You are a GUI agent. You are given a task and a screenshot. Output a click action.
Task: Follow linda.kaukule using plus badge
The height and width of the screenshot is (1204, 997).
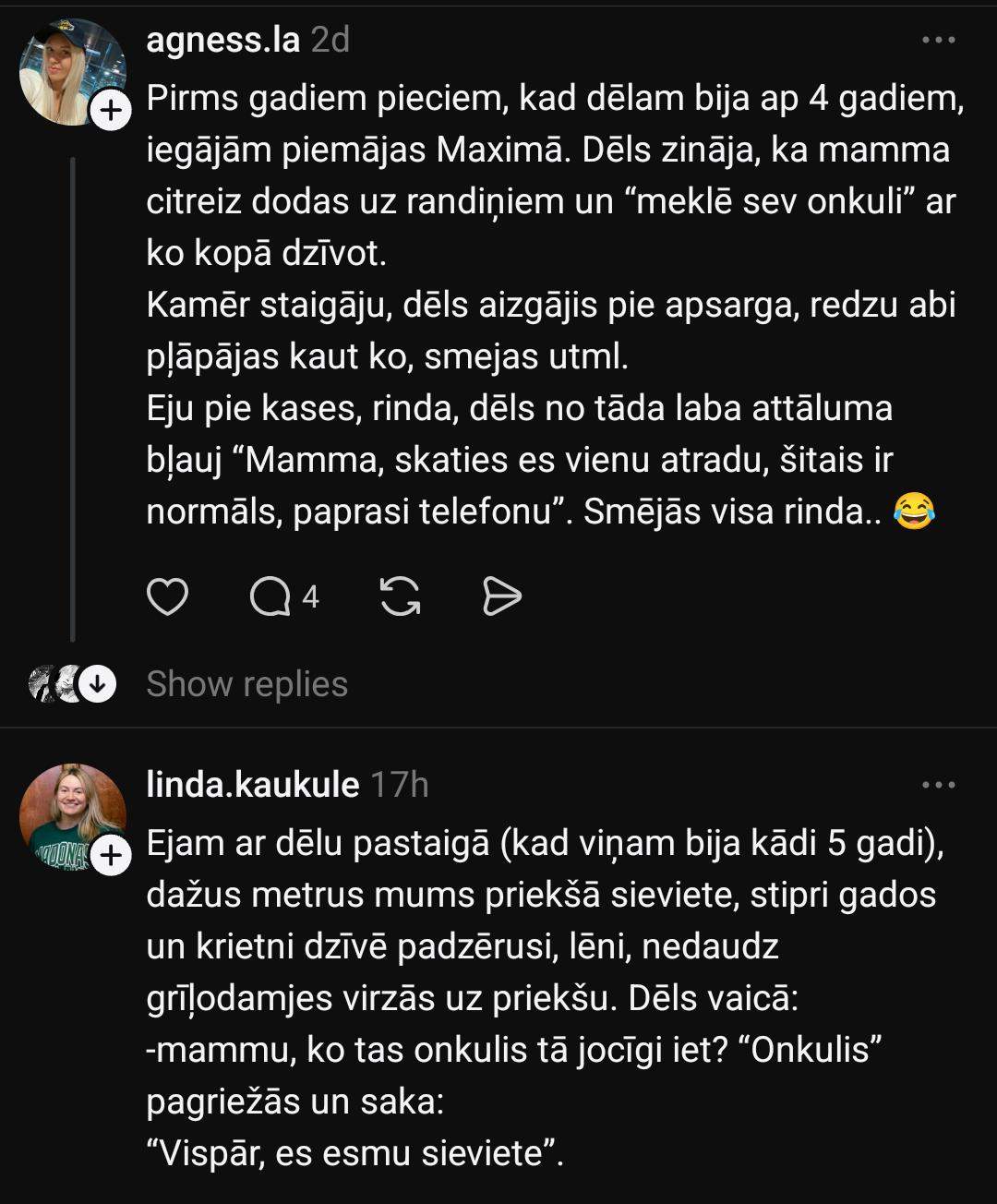point(111,856)
